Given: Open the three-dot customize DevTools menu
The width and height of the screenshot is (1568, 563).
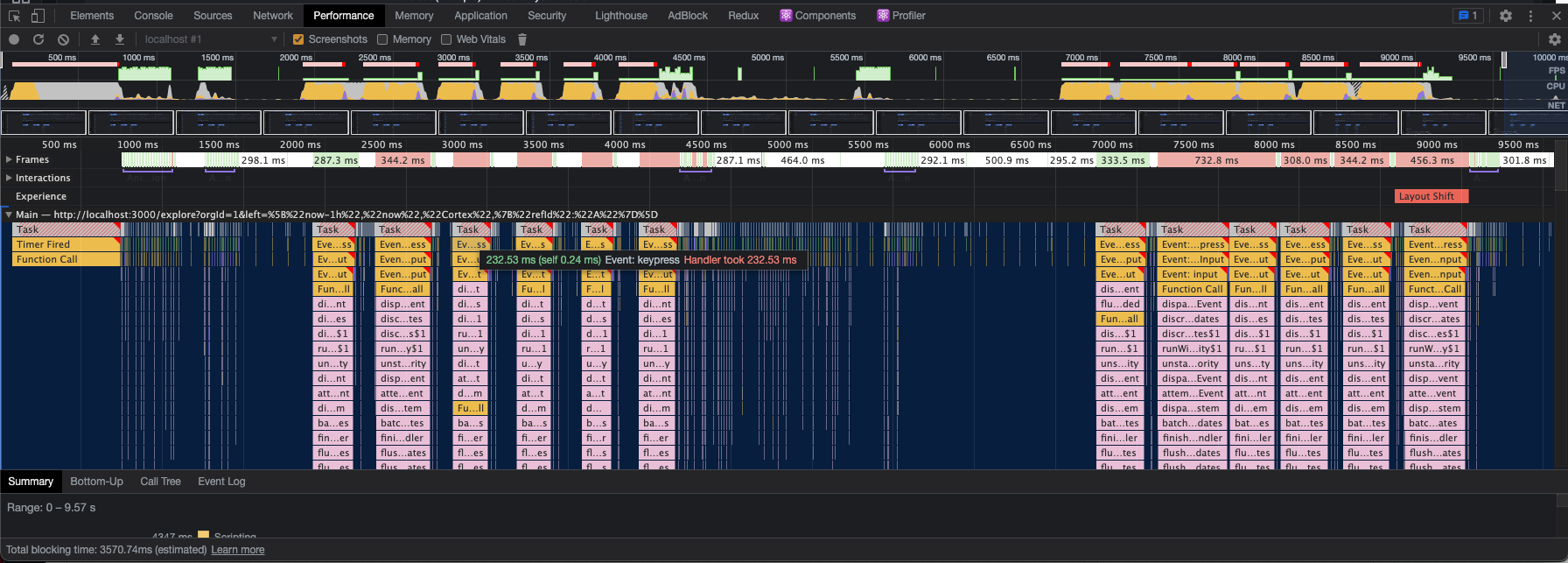Looking at the screenshot, I should [1530, 16].
